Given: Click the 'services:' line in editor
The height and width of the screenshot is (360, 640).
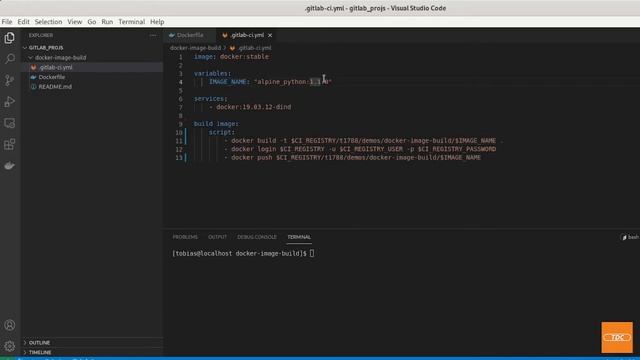Looking at the screenshot, I should click(211, 99).
